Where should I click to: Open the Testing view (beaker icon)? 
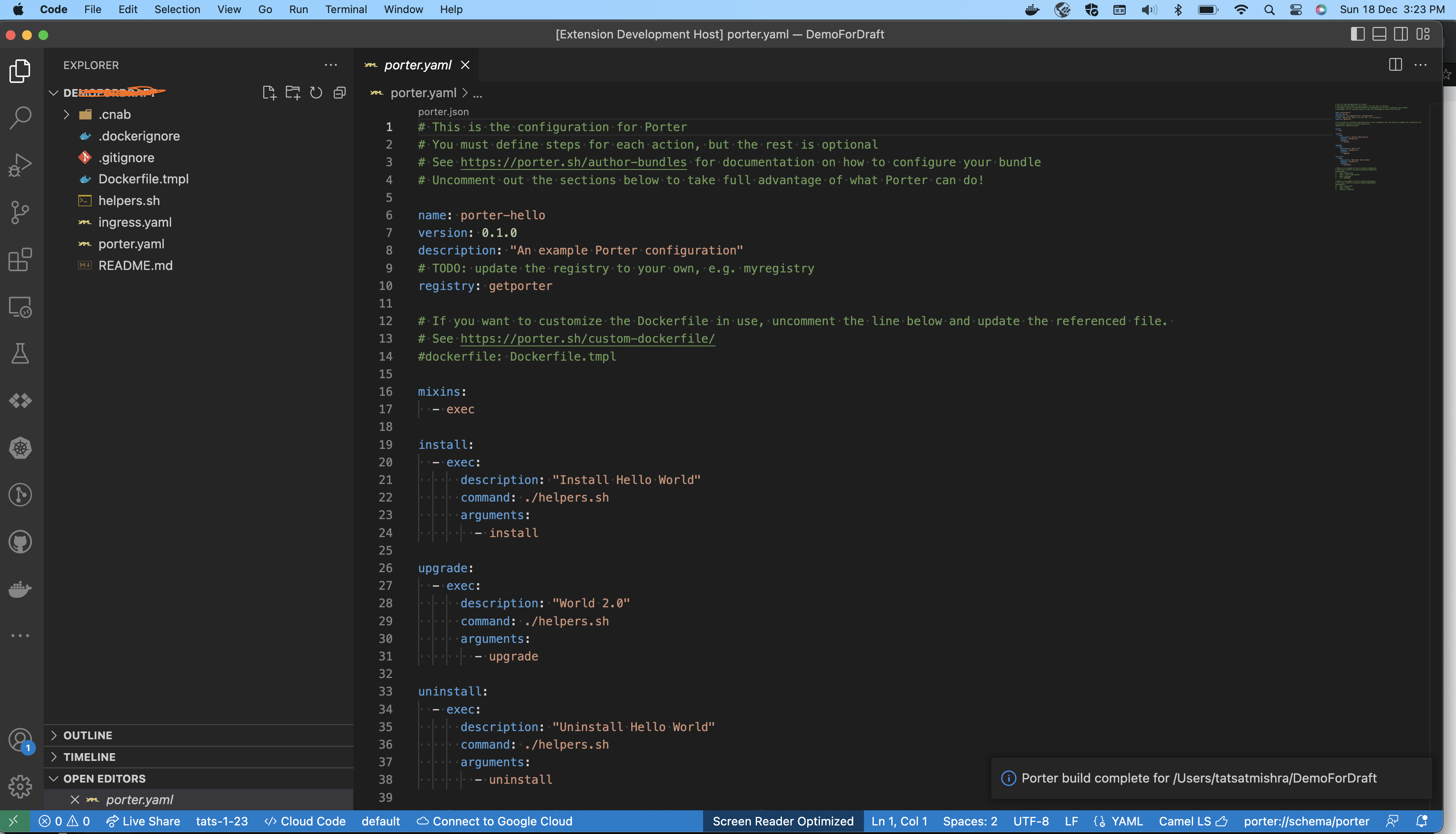(x=20, y=353)
